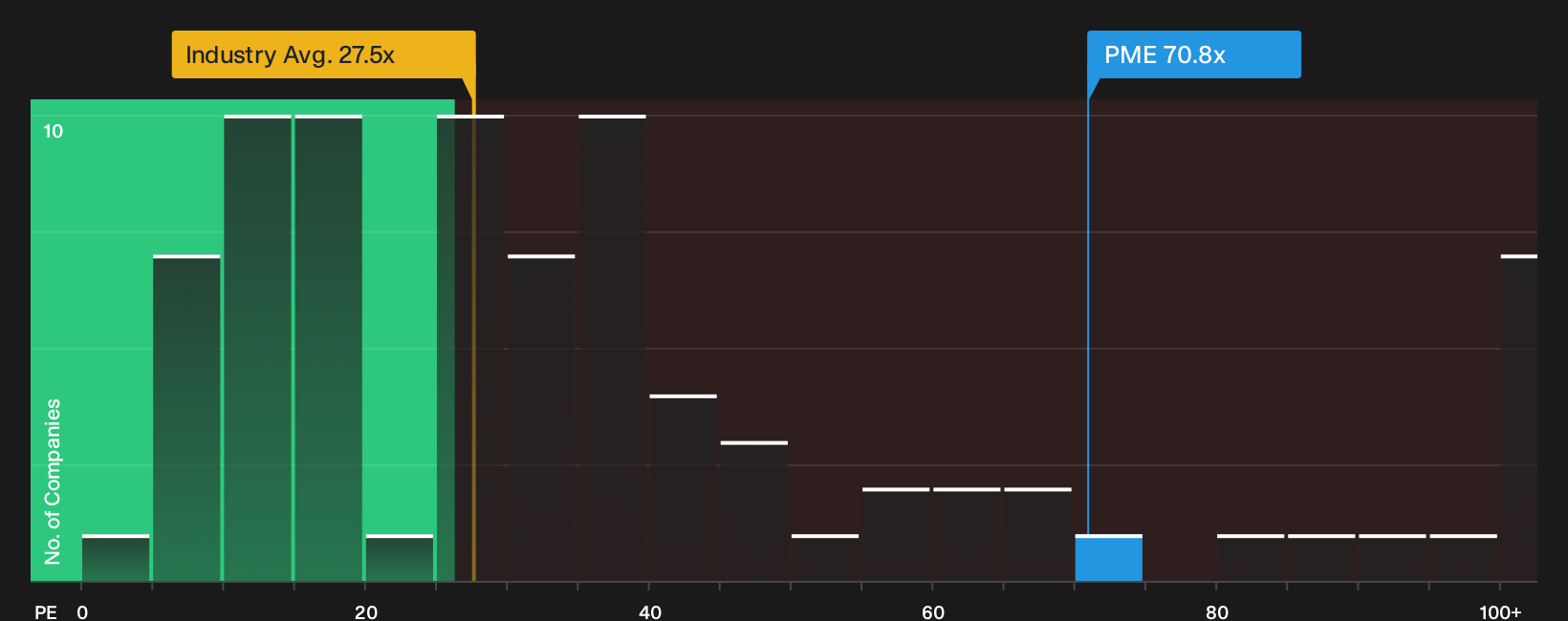Select the histogram bar for PE 20-25
This screenshot has width=1568, height=621.
pos(400,558)
